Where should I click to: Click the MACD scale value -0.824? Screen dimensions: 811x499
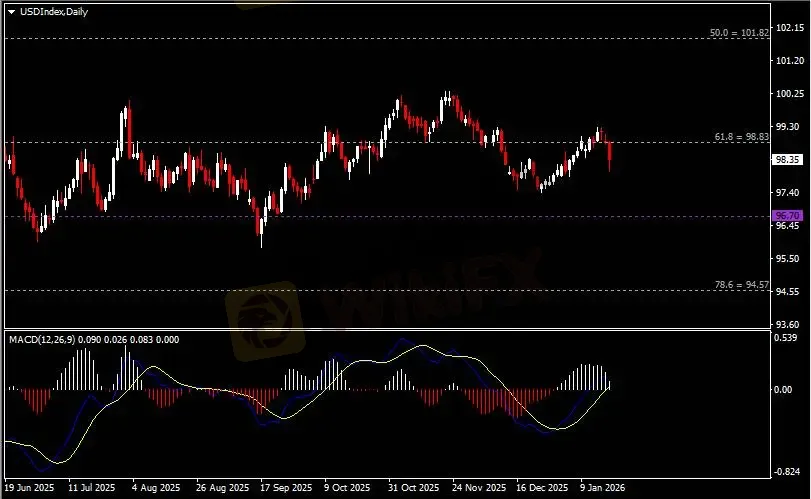coord(787,472)
